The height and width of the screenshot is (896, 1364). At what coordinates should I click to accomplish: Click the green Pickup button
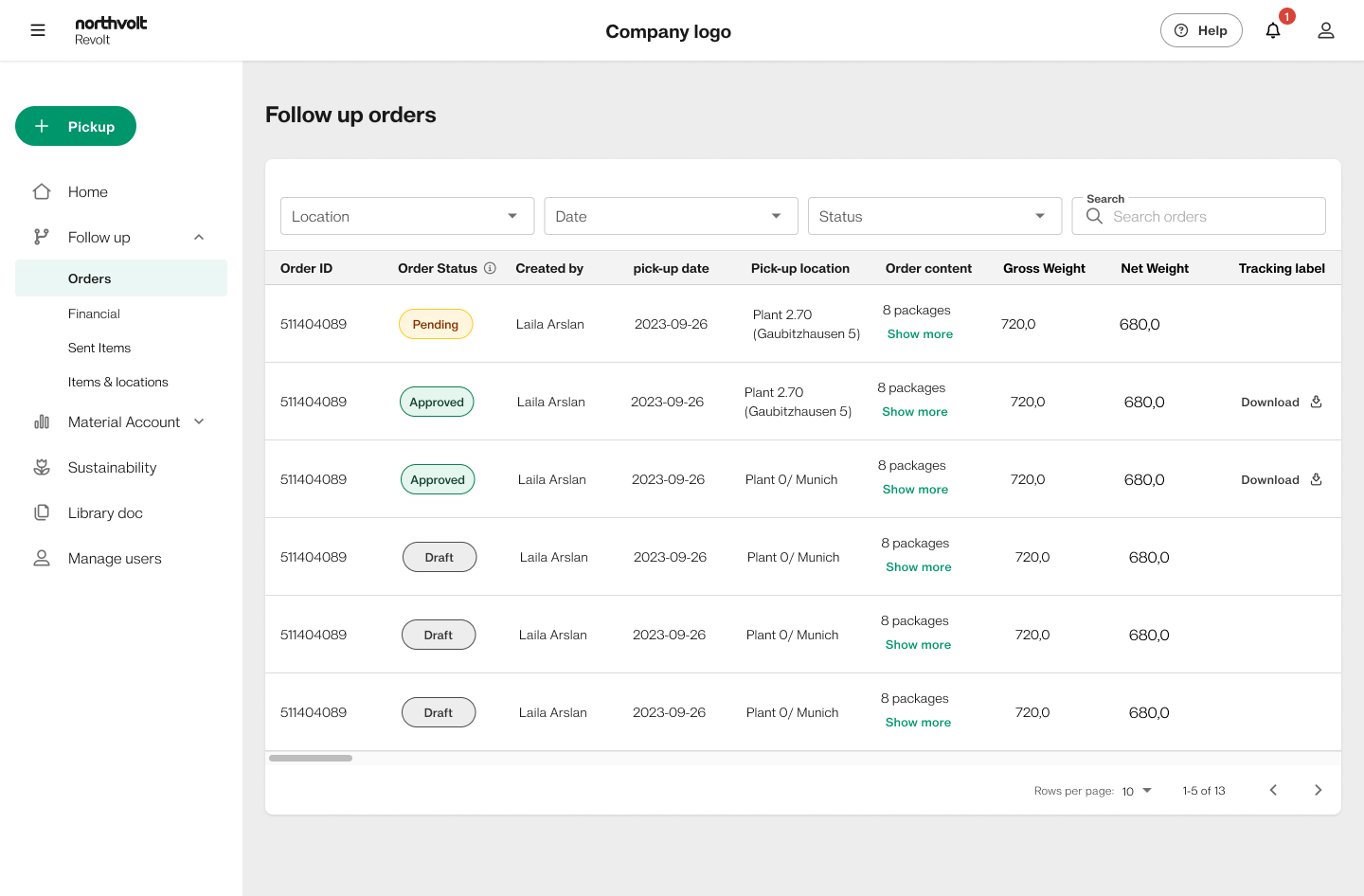pyautogui.click(x=76, y=126)
